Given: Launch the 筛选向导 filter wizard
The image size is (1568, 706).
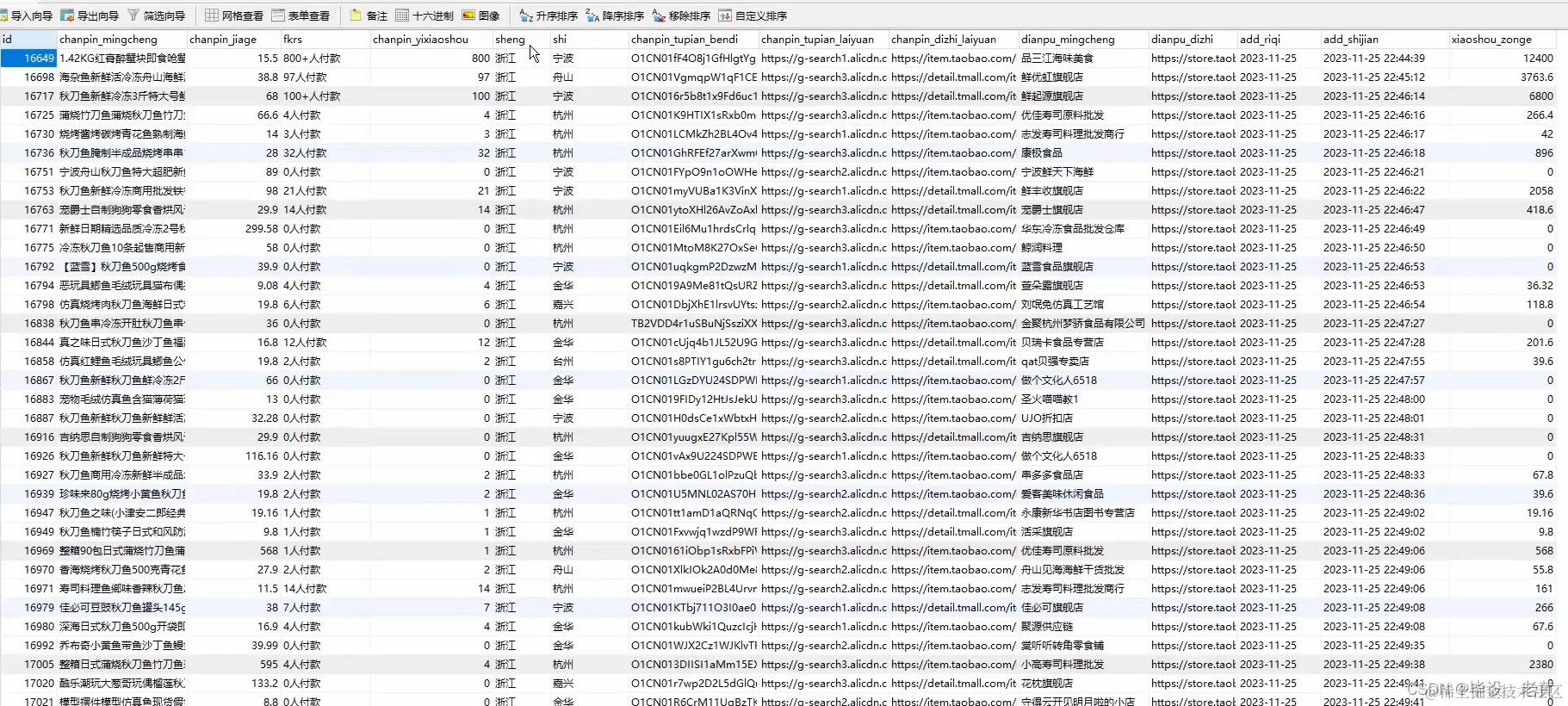Looking at the screenshot, I should coord(156,15).
